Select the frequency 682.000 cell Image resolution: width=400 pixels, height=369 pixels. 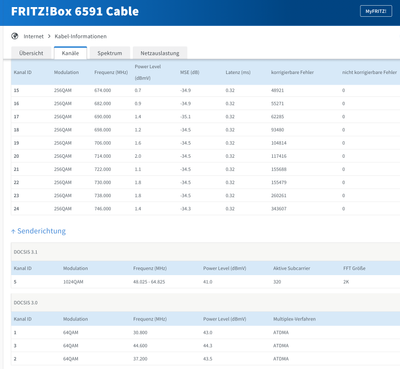[103, 104]
